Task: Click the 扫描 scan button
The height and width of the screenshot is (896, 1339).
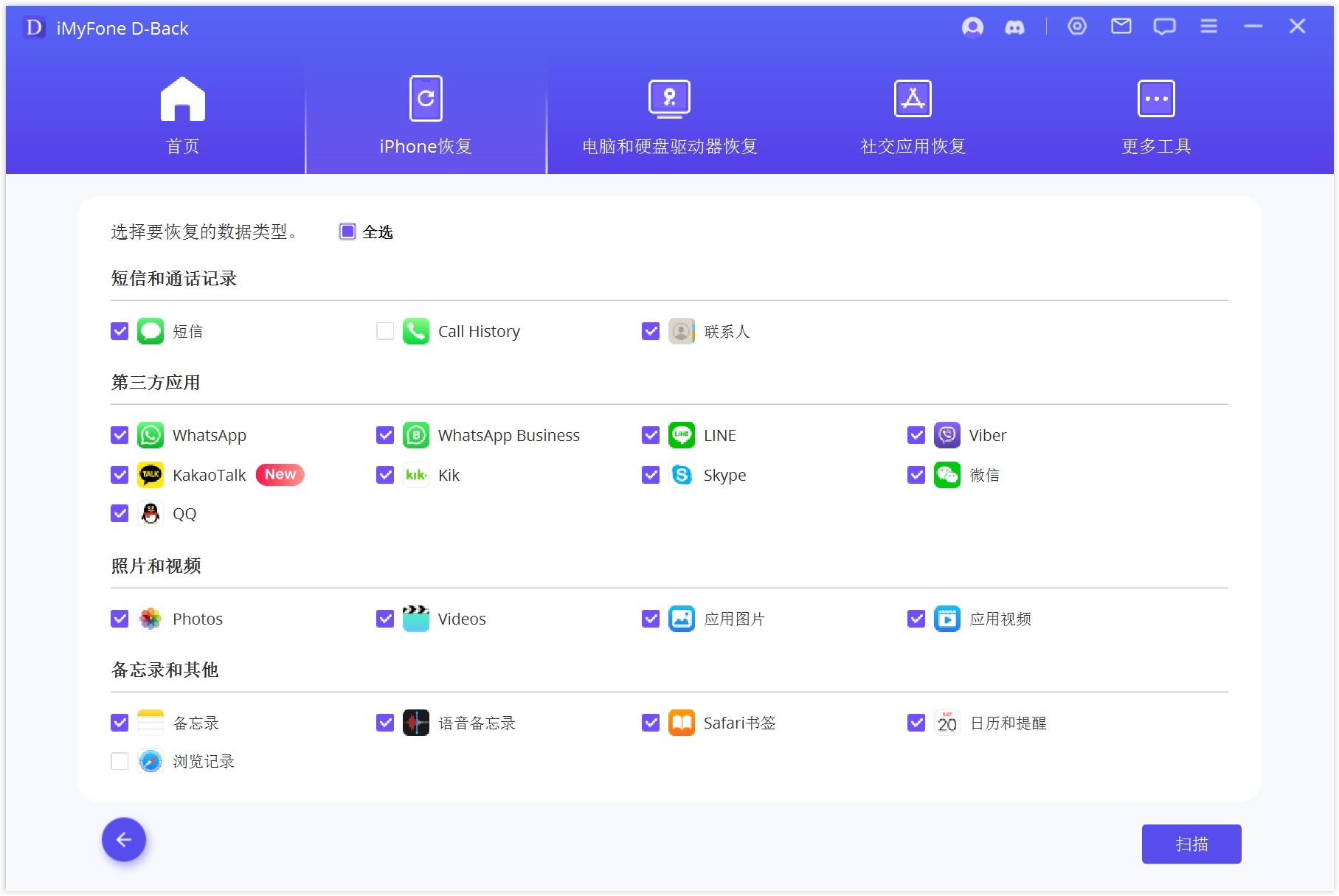Action: pos(1191,844)
